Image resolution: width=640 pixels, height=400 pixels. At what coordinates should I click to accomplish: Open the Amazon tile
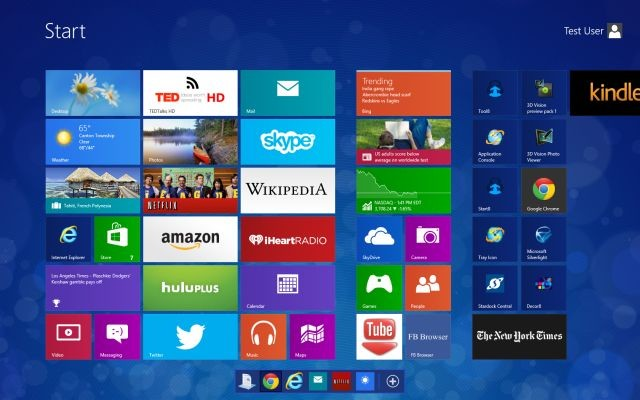pos(190,239)
